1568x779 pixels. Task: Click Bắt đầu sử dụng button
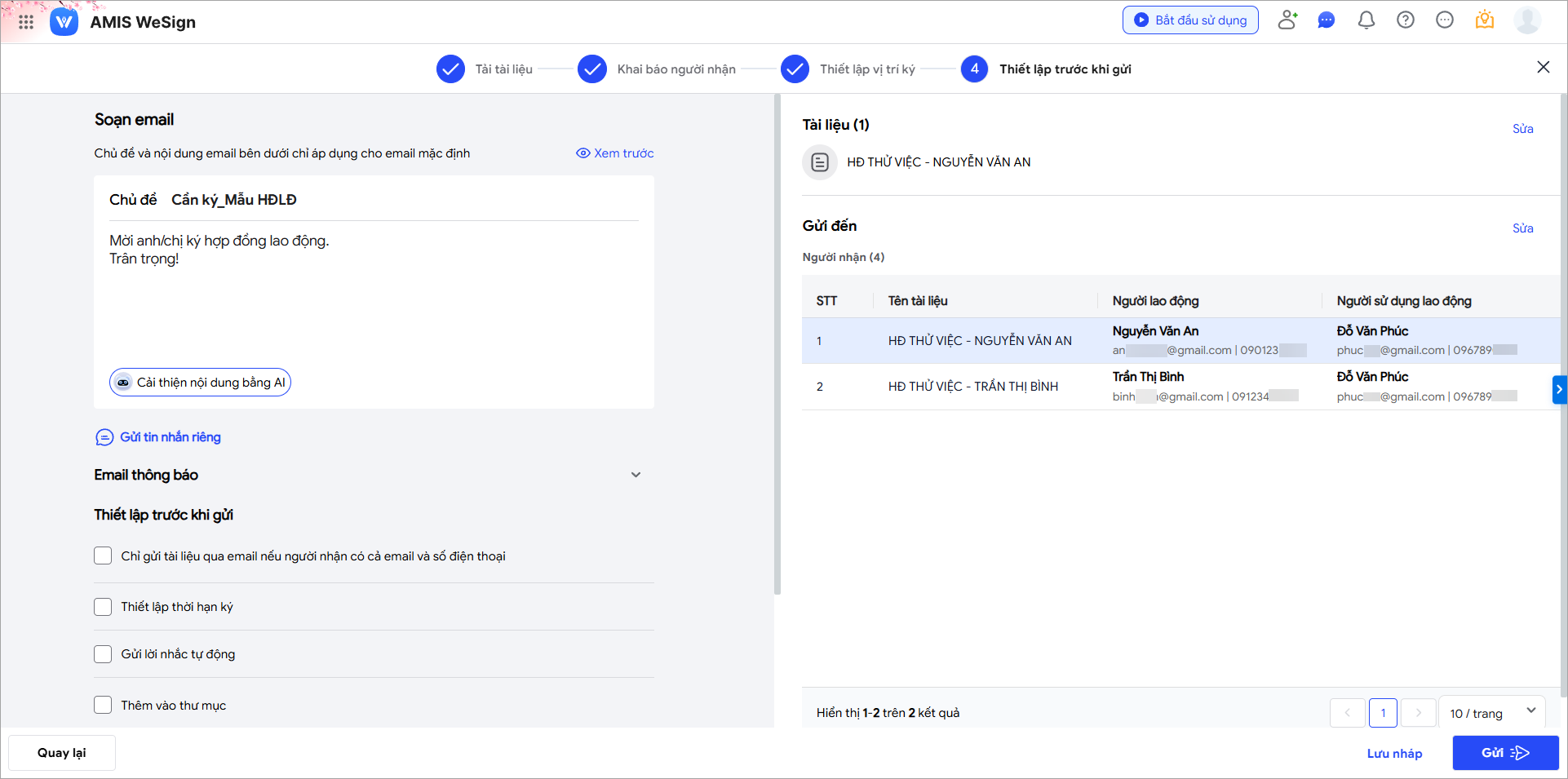click(1190, 20)
